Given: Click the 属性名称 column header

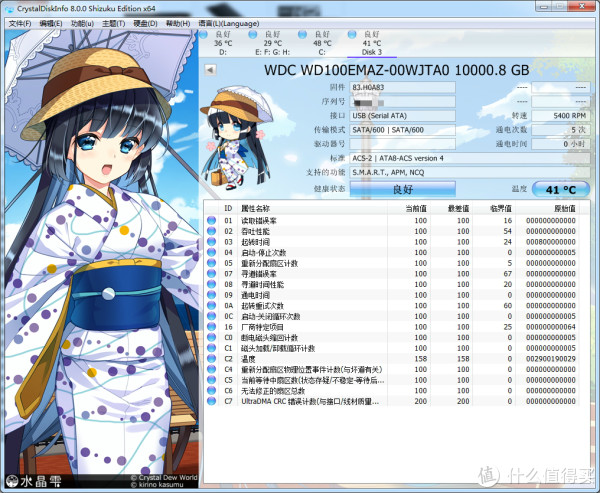Looking at the screenshot, I should [x=312, y=208].
